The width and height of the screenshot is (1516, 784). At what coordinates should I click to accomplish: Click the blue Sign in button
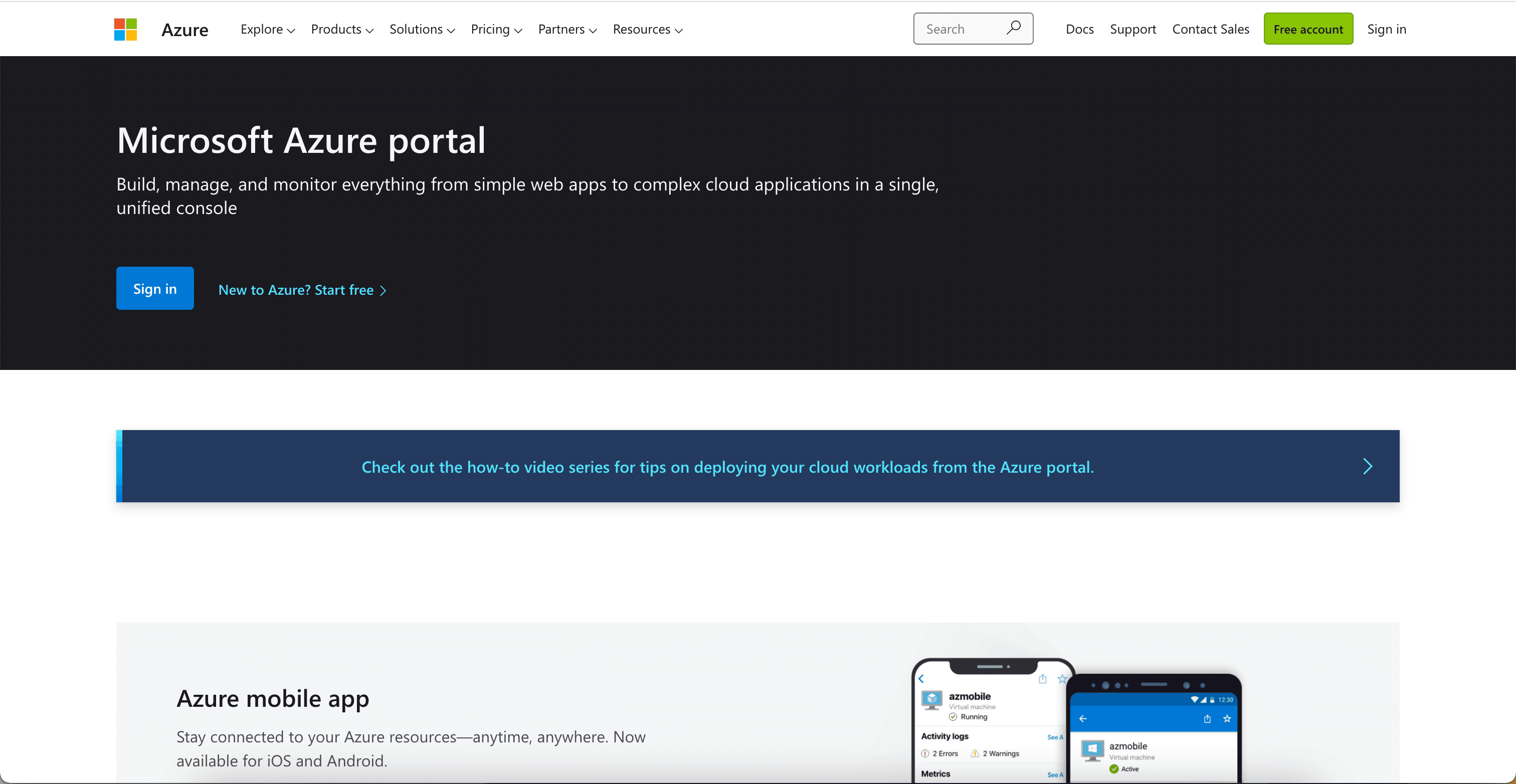(x=155, y=288)
